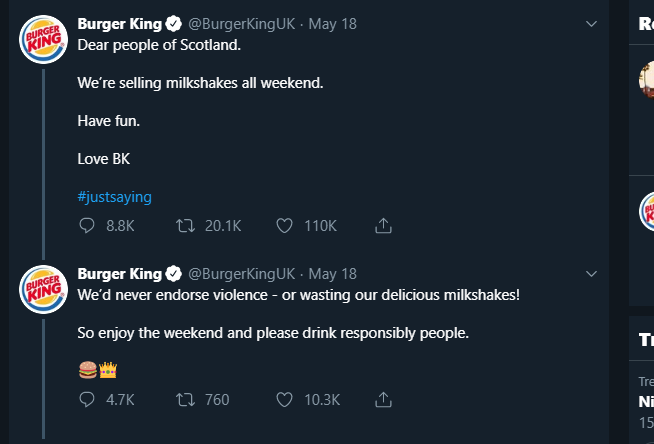Open the second tweet's more-options chevron
Image resolution: width=654 pixels, height=444 pixels.
(590, 273)
